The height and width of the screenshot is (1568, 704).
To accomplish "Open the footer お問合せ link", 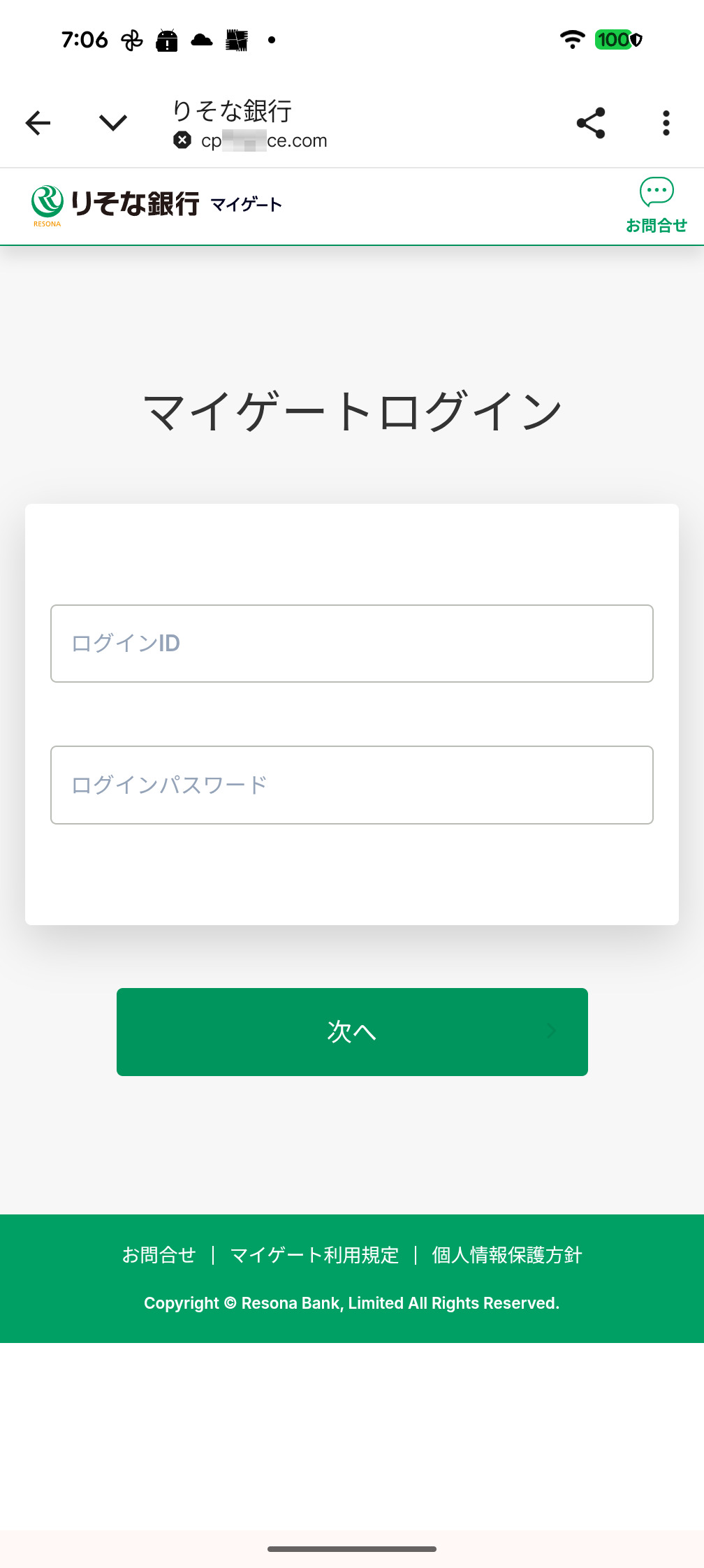I will click(x=159, y=1255).
